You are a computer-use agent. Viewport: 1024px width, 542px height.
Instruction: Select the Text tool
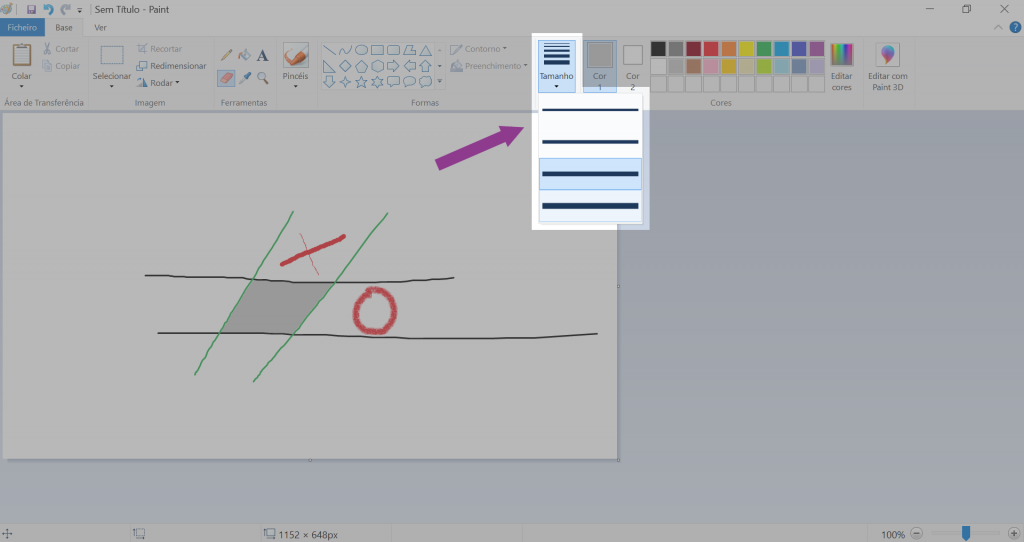[x=263, y=55]
